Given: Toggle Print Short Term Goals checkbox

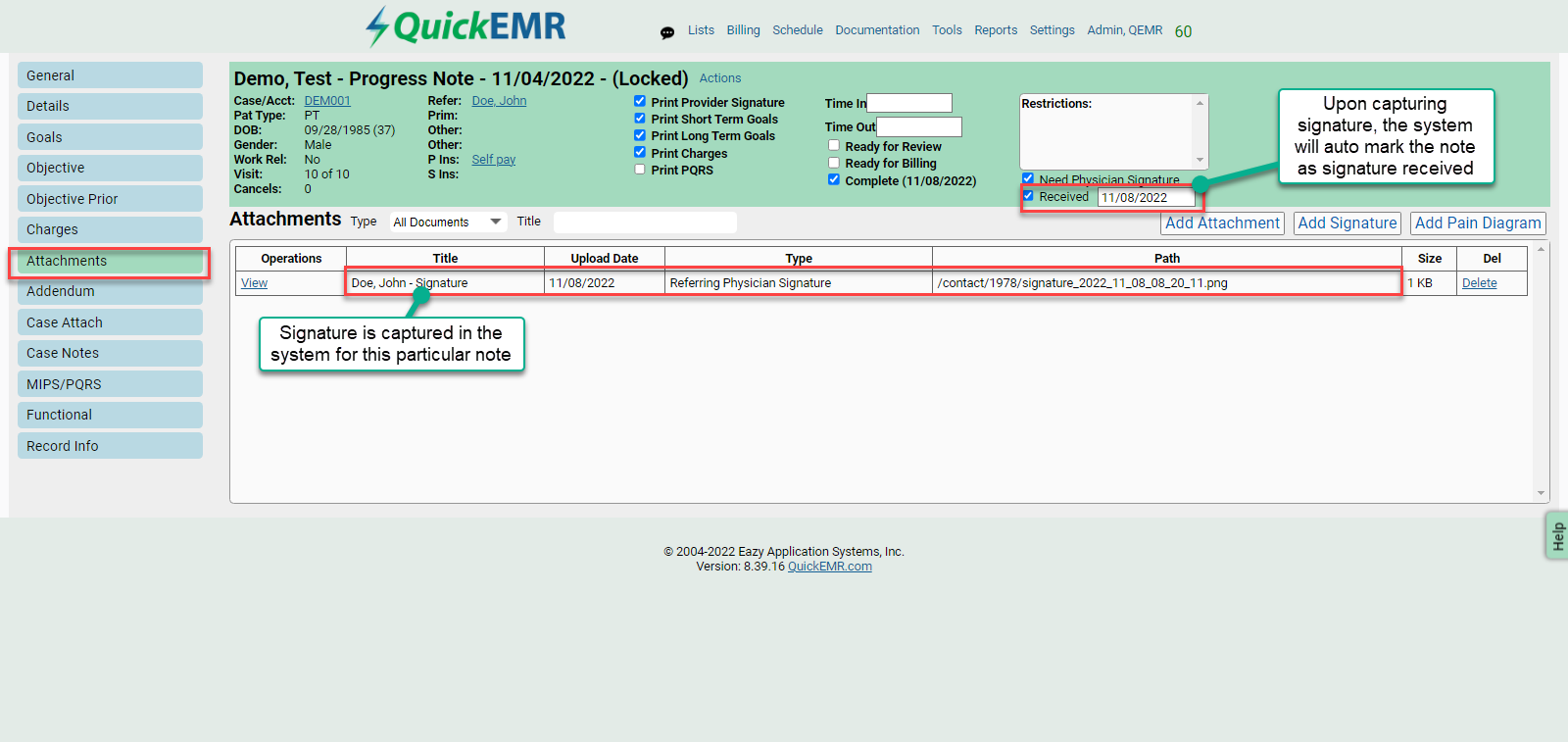Looking at the screenshot, I should [640, 118].
